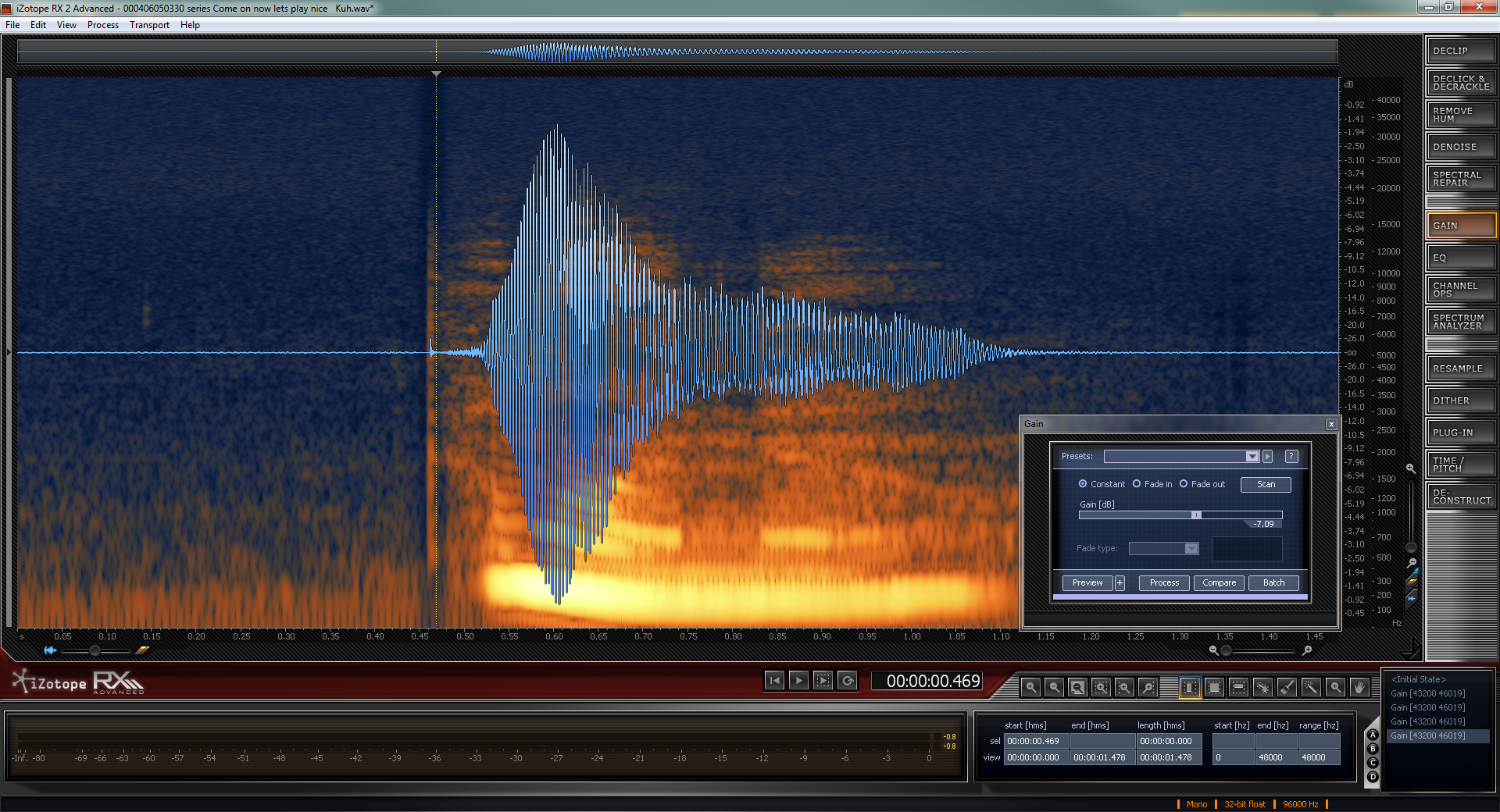The width and height of the screenshot is (1500, 812).
Task: Select snapshot slot C
Action: 1373,763
